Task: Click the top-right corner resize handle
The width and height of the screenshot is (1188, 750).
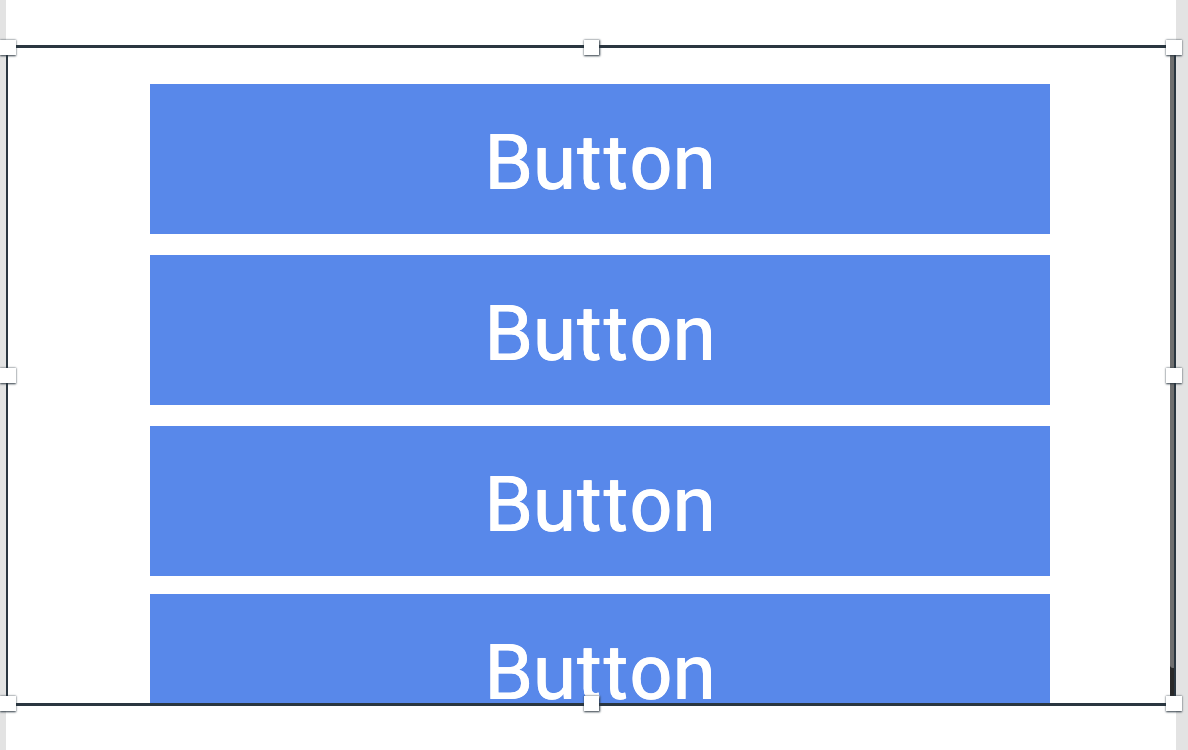Action: pyautogui.click(x=1174, y=47)
